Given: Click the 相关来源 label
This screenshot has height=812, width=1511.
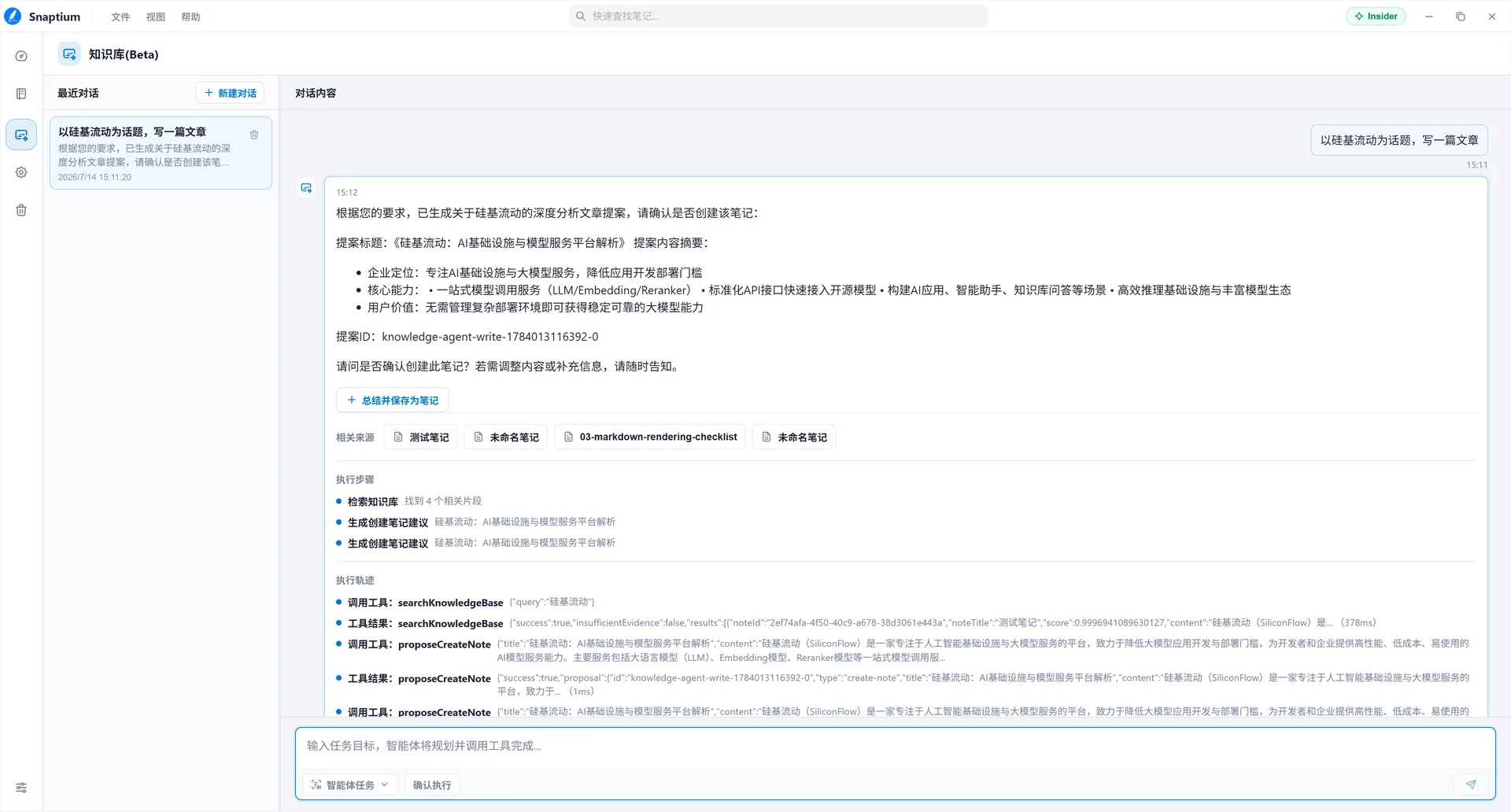Looking at the screenshot, I should pyautogui.click(x=355, y=437).
